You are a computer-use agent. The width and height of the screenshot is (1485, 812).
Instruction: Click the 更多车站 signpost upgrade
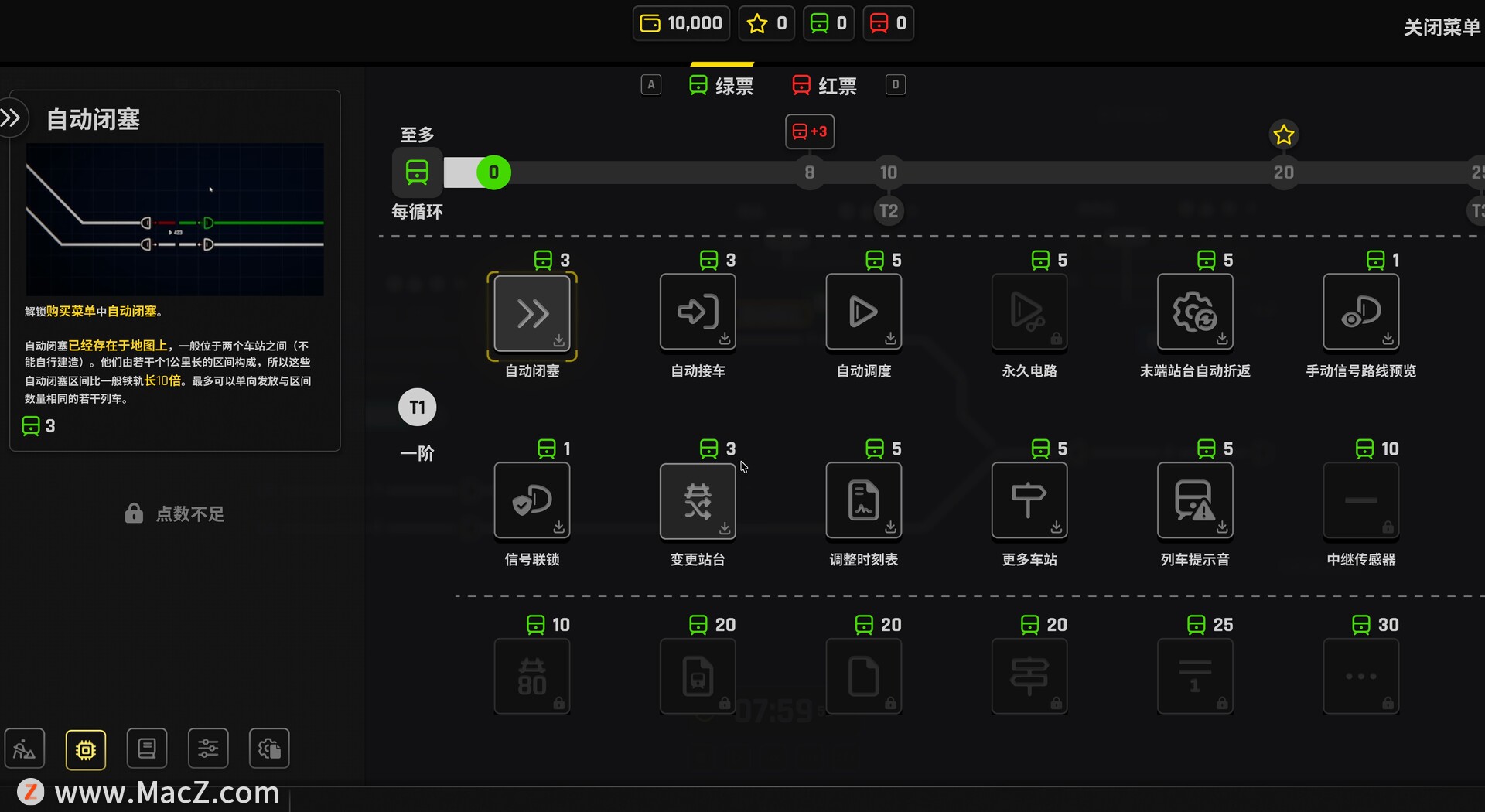tap(1029, 501)
